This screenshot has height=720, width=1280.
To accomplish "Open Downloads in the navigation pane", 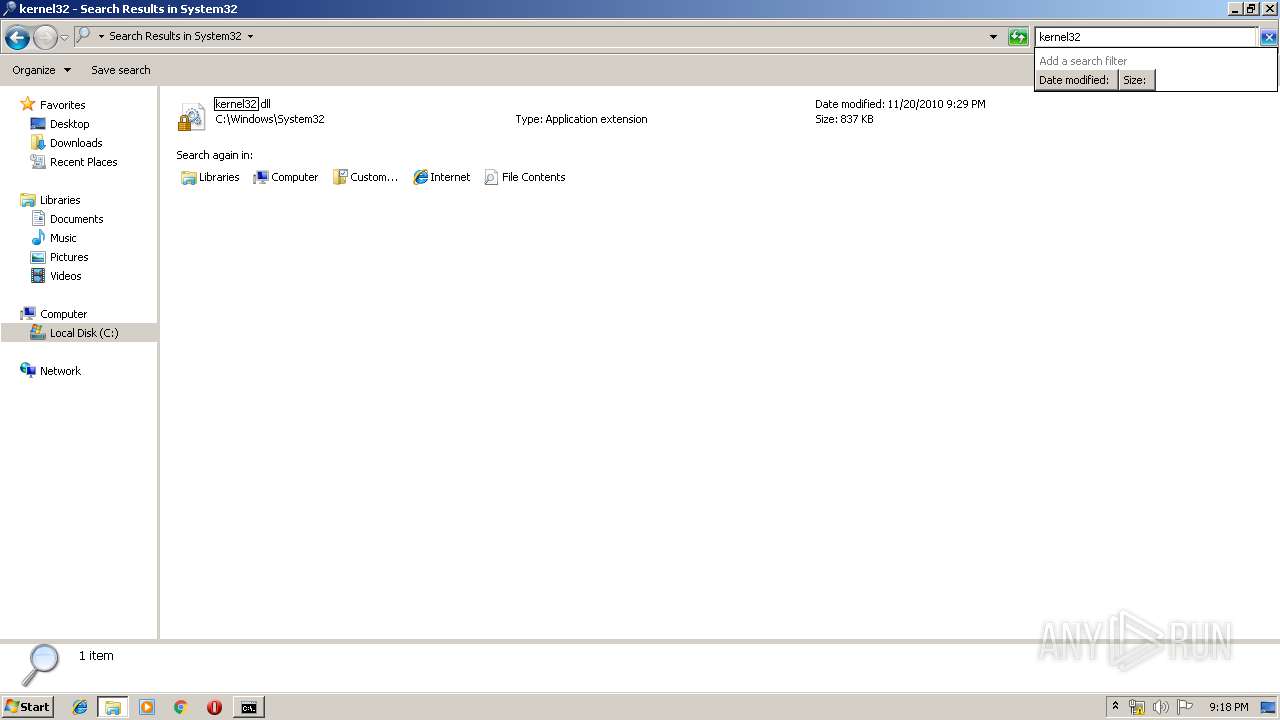I will 76,143.
